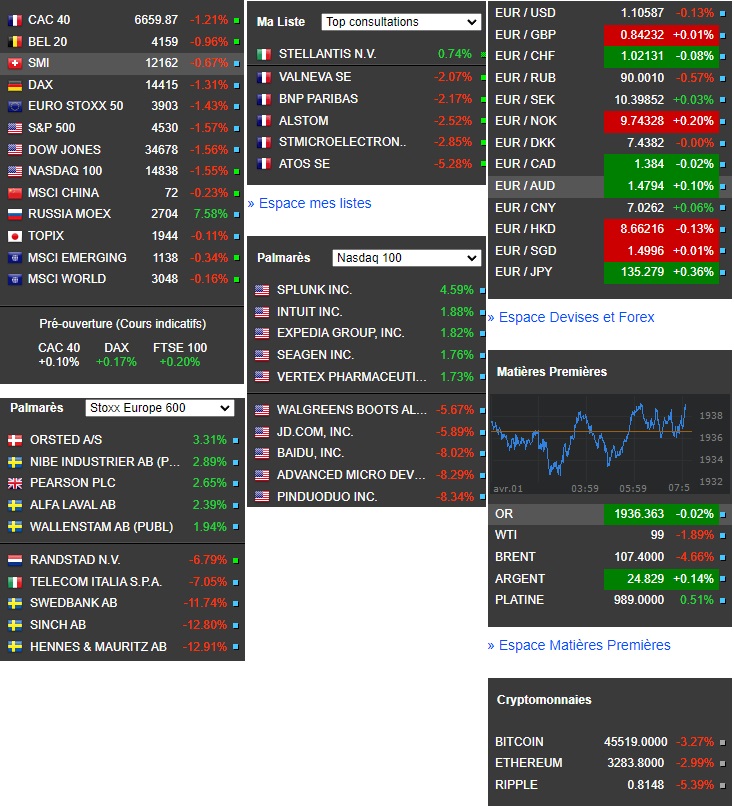Click the green square marker on the ATOS SE row
The width and height of the screenshot is (734, 806).
pyautogui.click(x=483, y=164)
